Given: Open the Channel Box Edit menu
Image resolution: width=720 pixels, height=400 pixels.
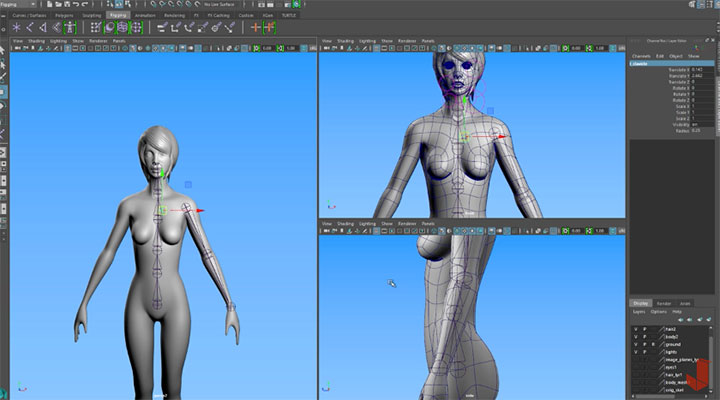Looking at the screenshot, I should tap(660, 56).
